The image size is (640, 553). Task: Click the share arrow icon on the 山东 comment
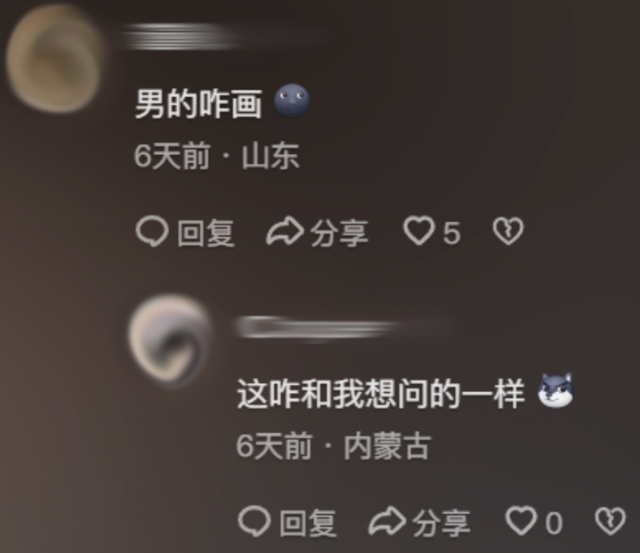[x=285, y=231]
